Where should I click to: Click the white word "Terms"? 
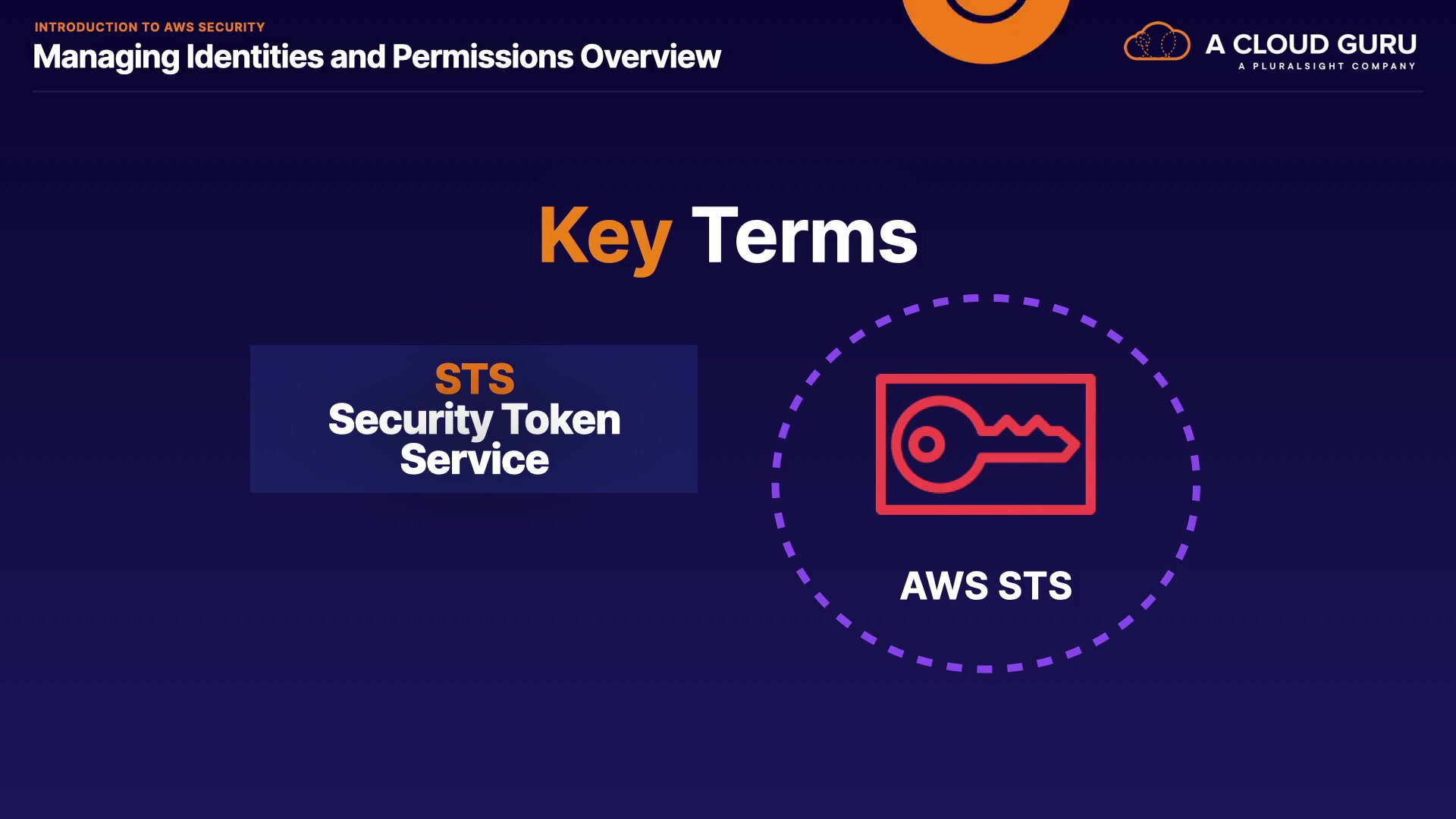[805, 237]
